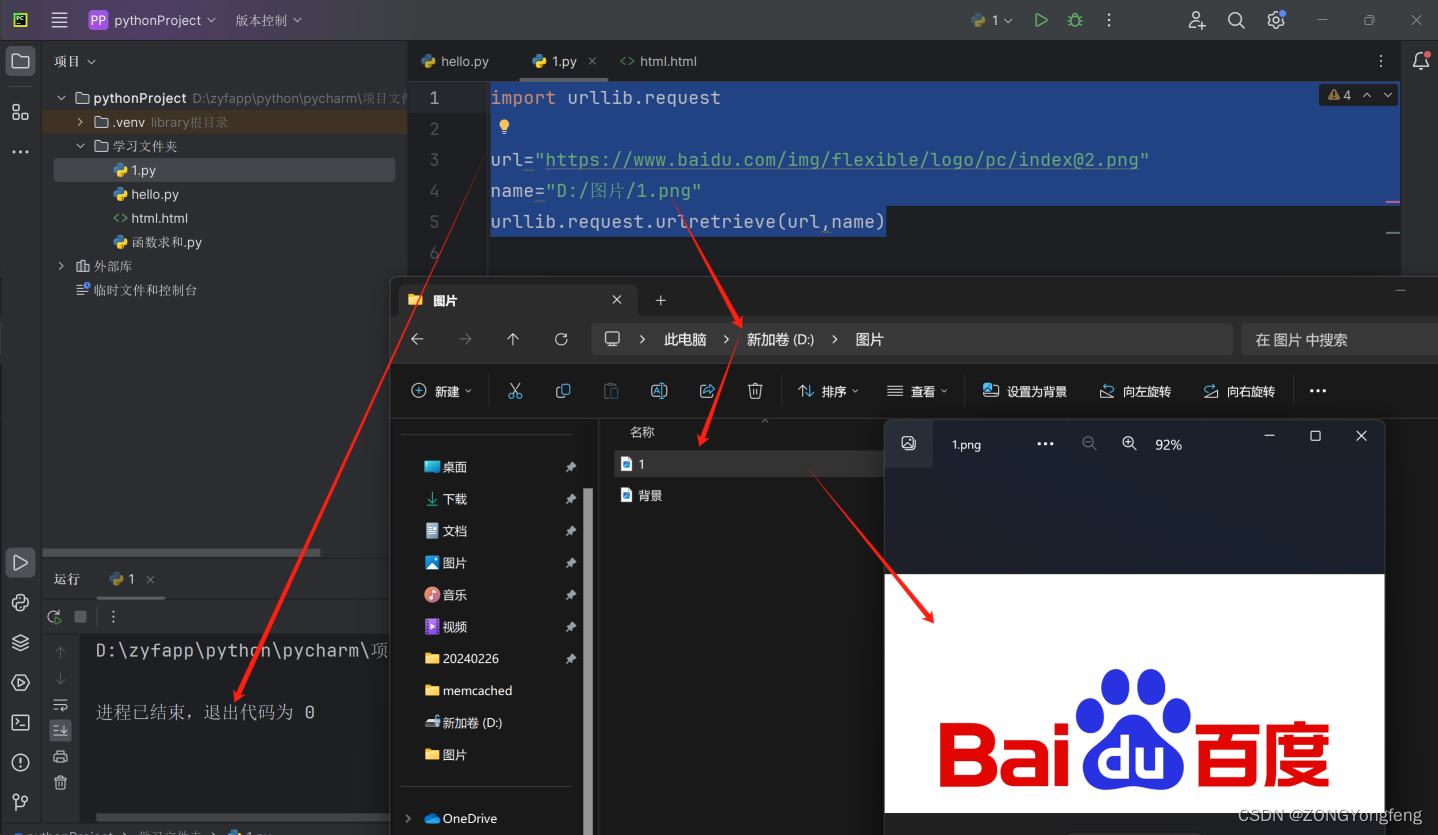The image size is (1438, 835).
Task: Click the Refresh icon in File Explorer
Action: point(561,340)
